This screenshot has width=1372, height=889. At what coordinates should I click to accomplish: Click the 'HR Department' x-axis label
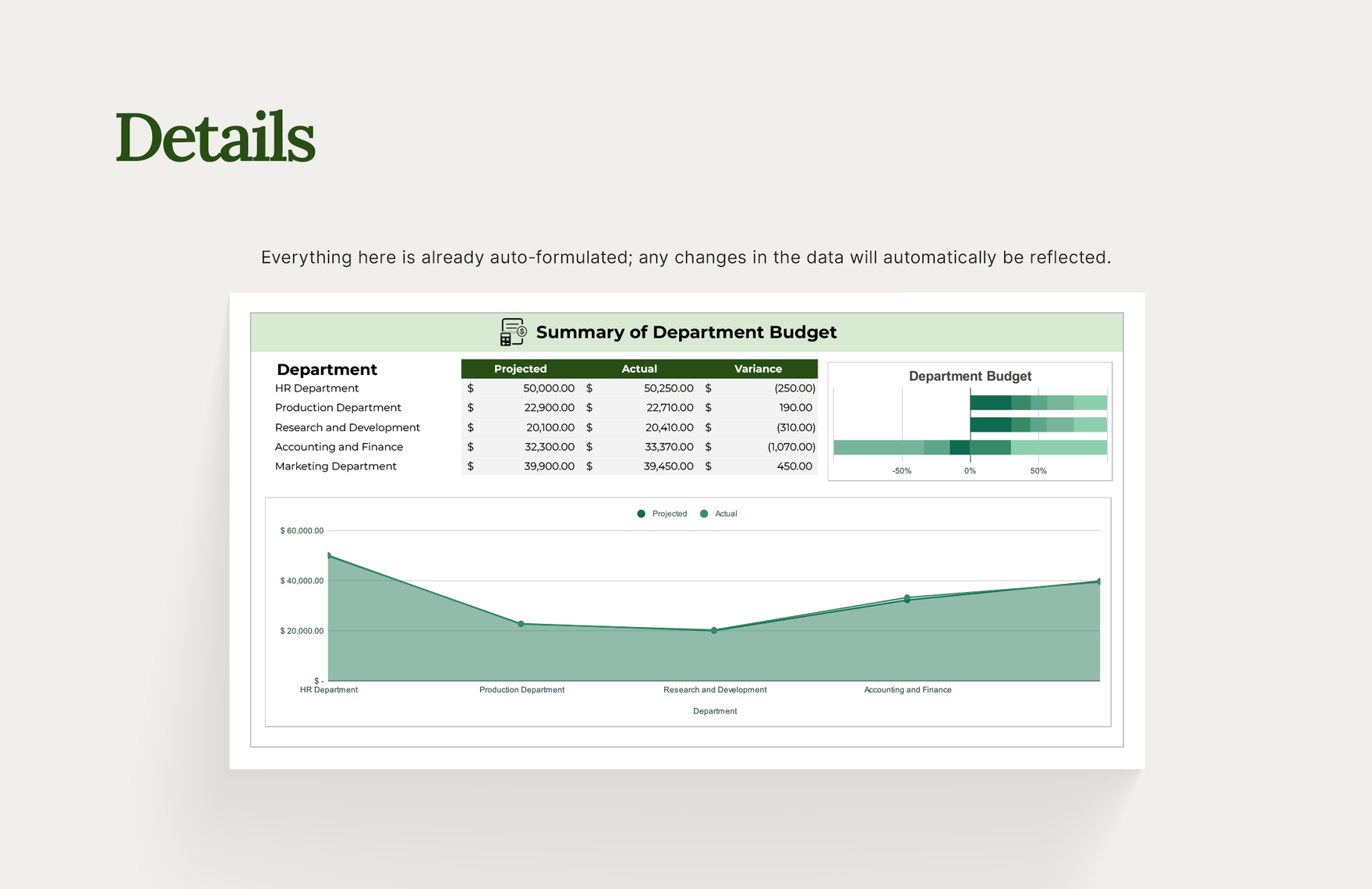click(329, 690)
